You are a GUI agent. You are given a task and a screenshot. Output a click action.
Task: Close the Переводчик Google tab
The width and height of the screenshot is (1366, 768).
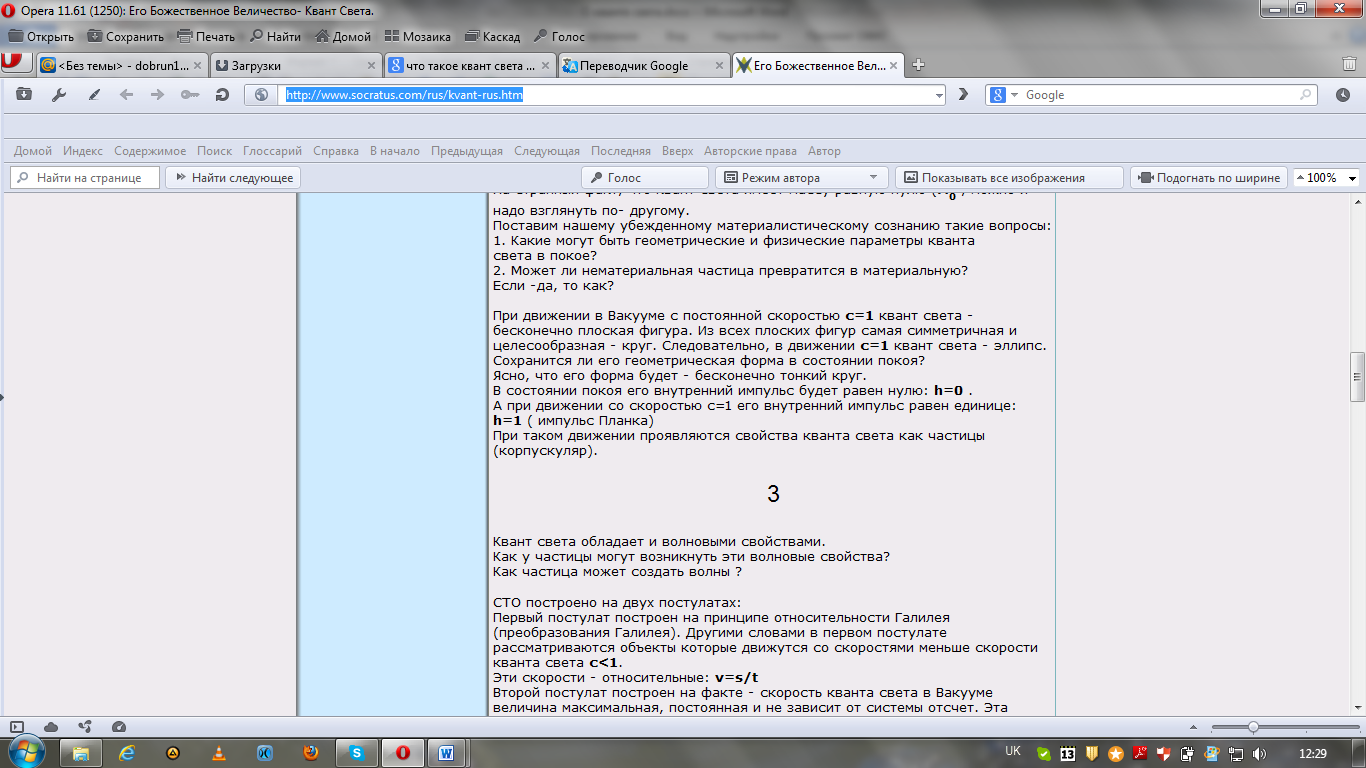point(719,65)
